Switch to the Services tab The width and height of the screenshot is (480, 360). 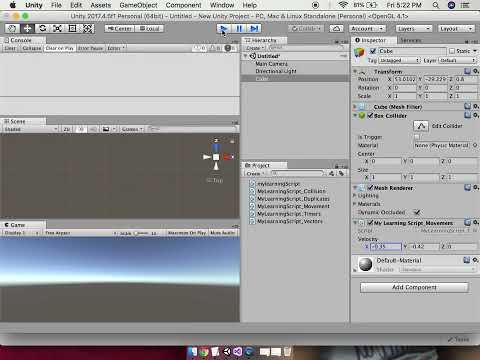(410, 40)
